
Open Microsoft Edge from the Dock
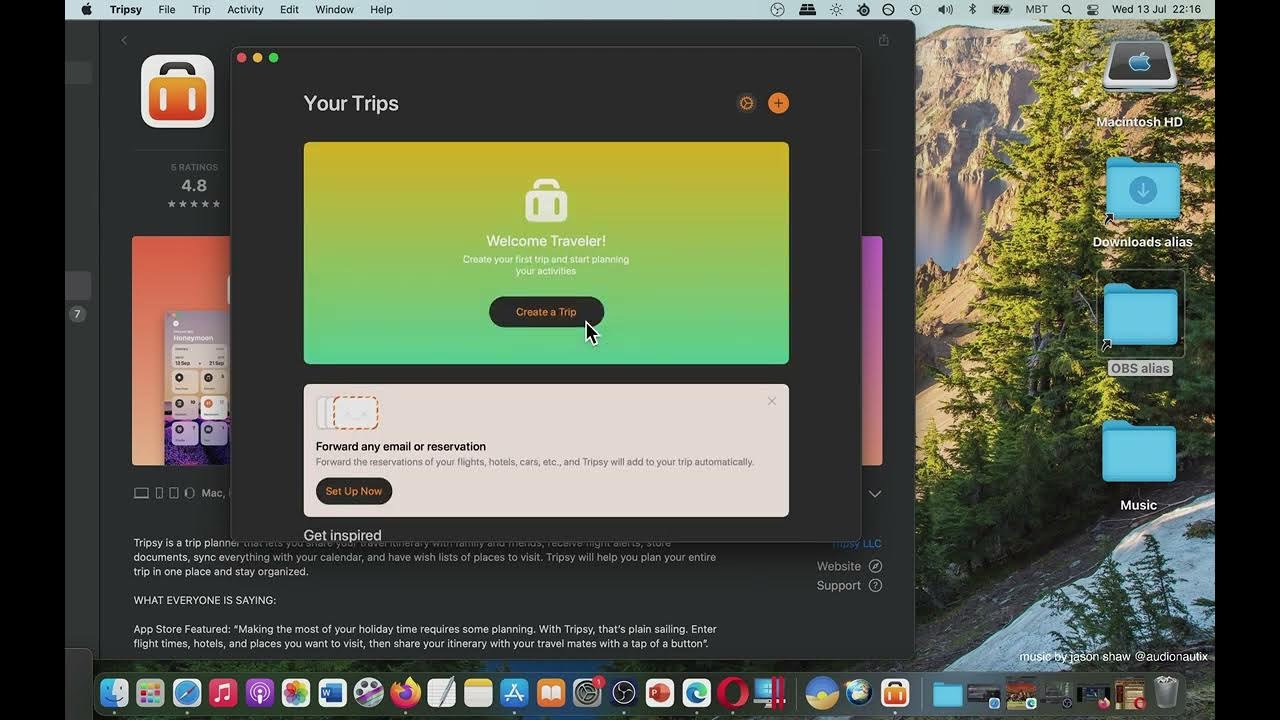click(x=697, y=692)
